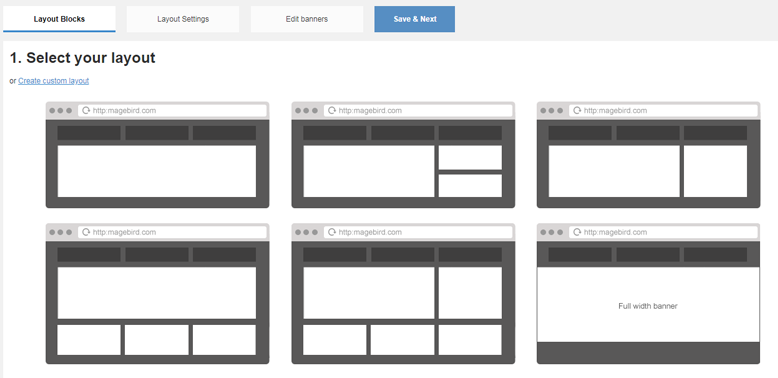Click the Save & Next button
The height and width of the screenshot is (378, 778).
pos(414,19)
